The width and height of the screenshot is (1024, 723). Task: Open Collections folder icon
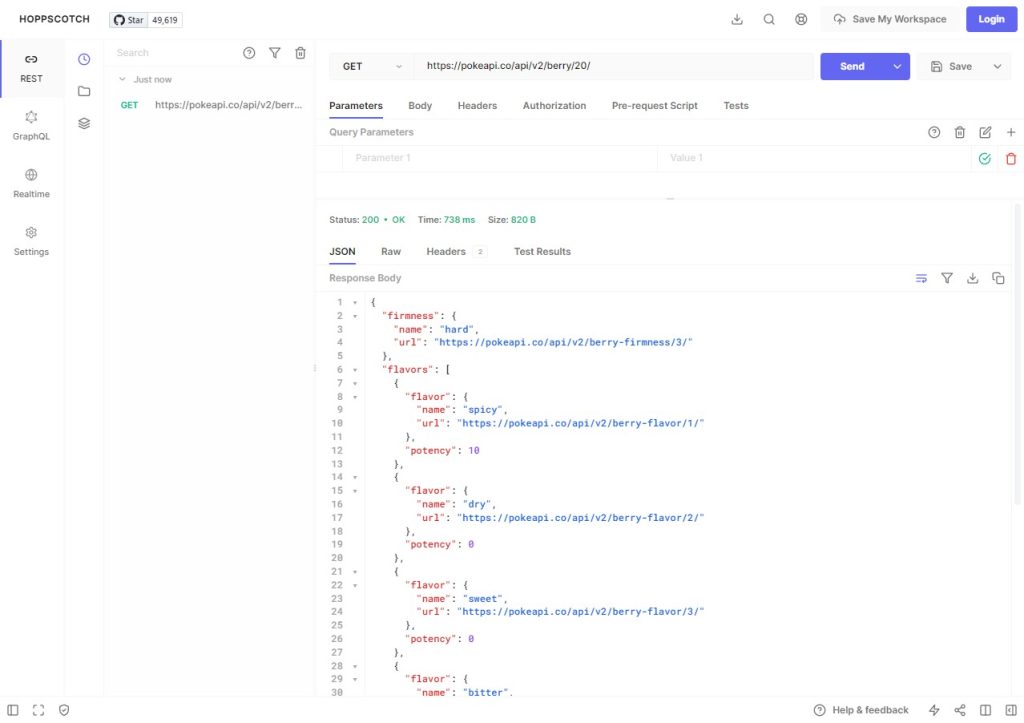point(84,91)
